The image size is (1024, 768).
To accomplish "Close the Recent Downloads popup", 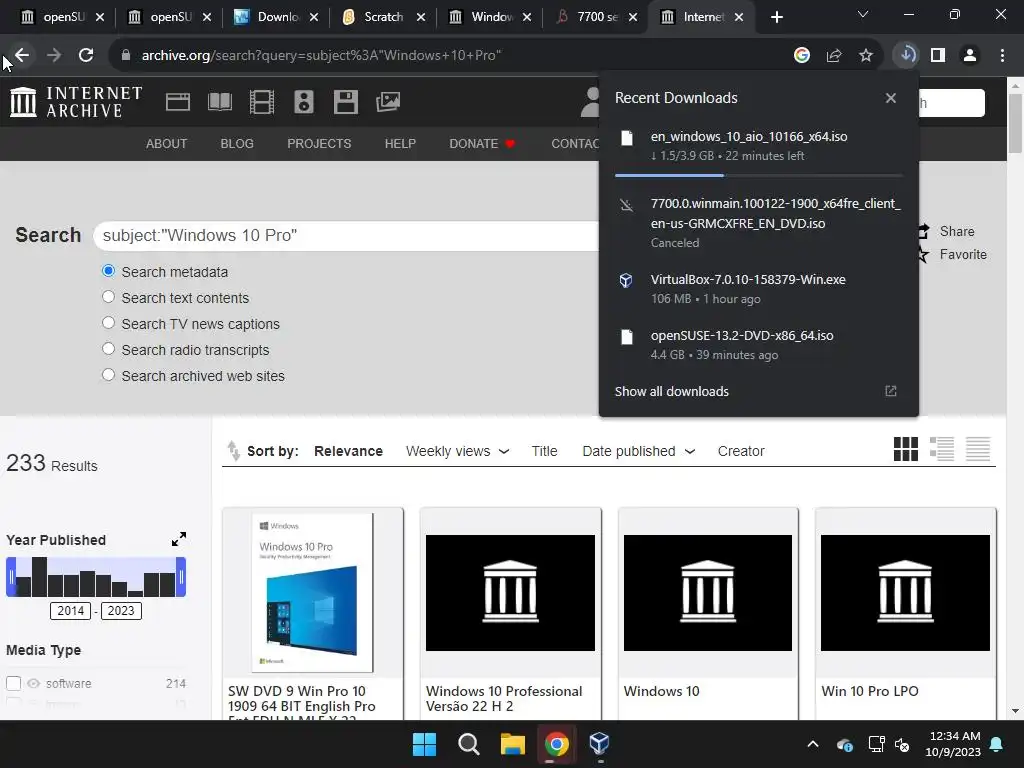I will pos(891,98).
